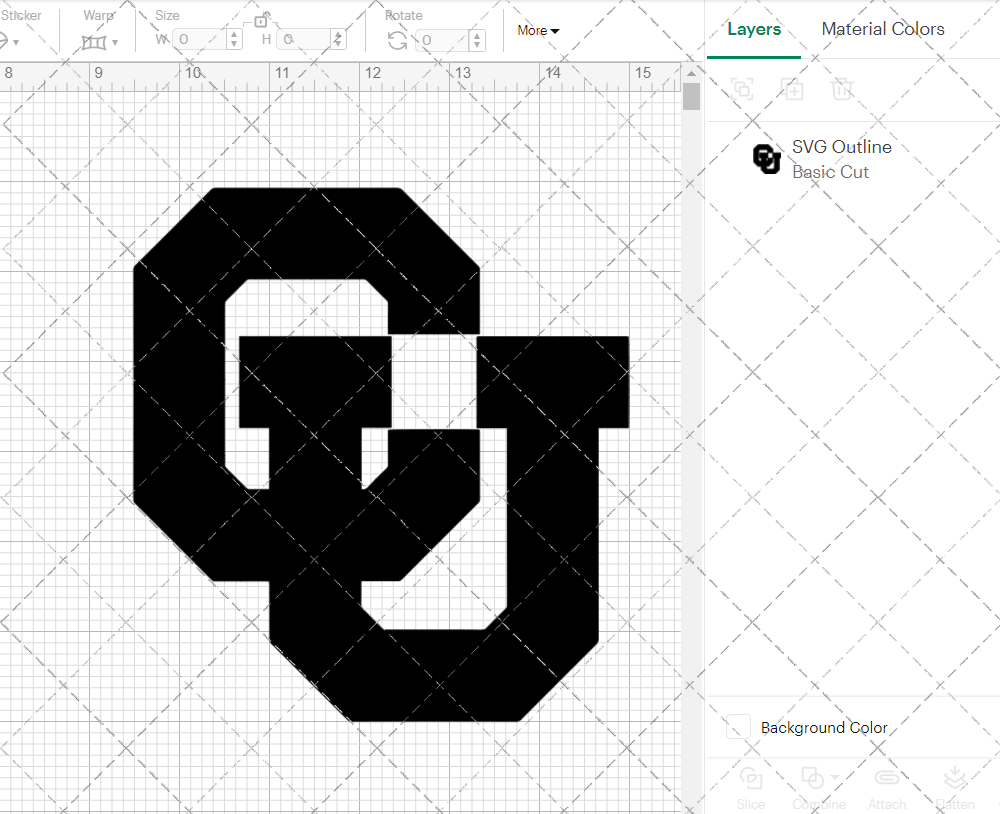This screenshot has width=1000, height=814.
Task: Click the Height stepper arrows
Action: (x=338, y=40)
